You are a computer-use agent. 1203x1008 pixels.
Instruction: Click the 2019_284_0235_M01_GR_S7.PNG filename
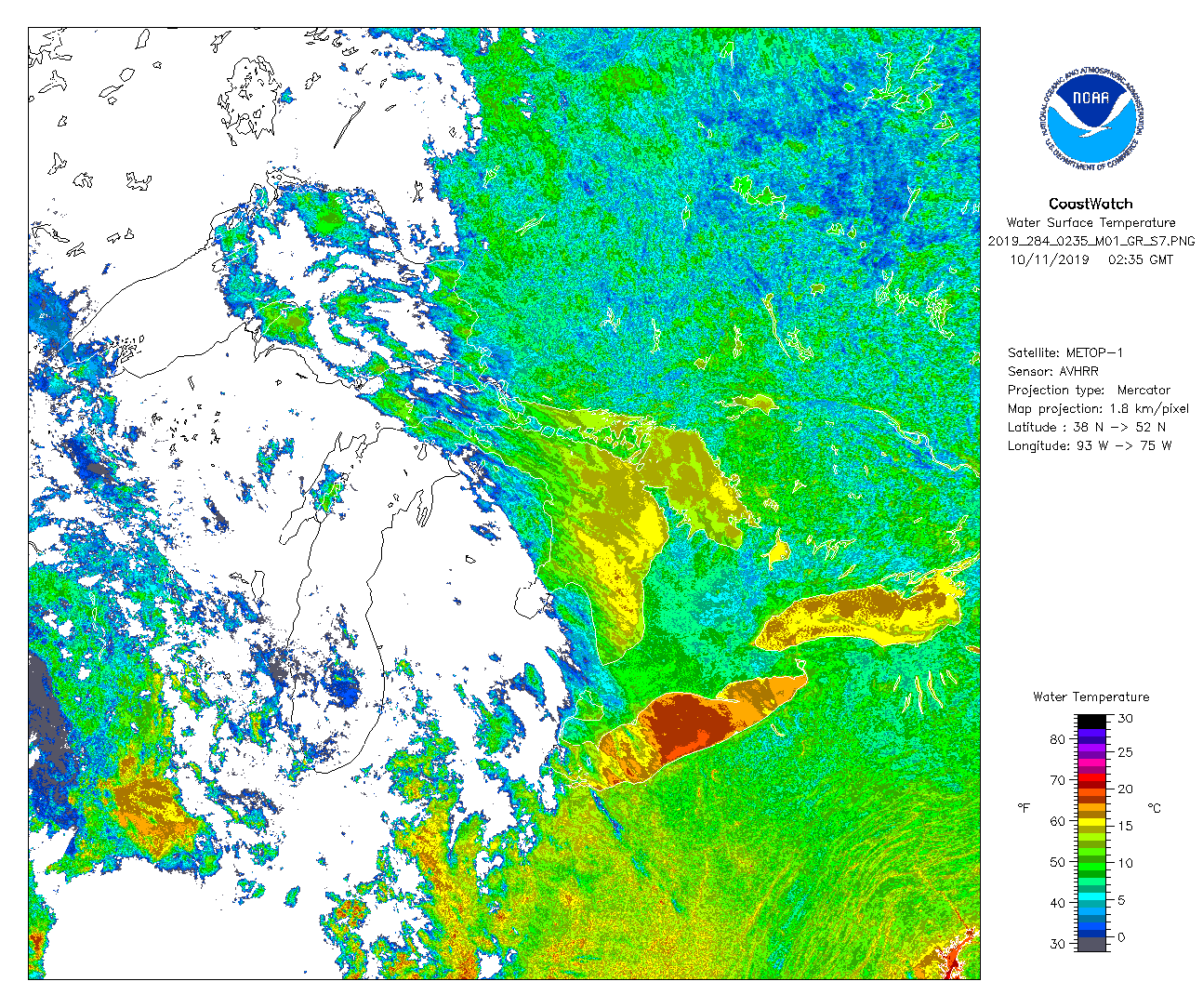(x=1091, y=242)
